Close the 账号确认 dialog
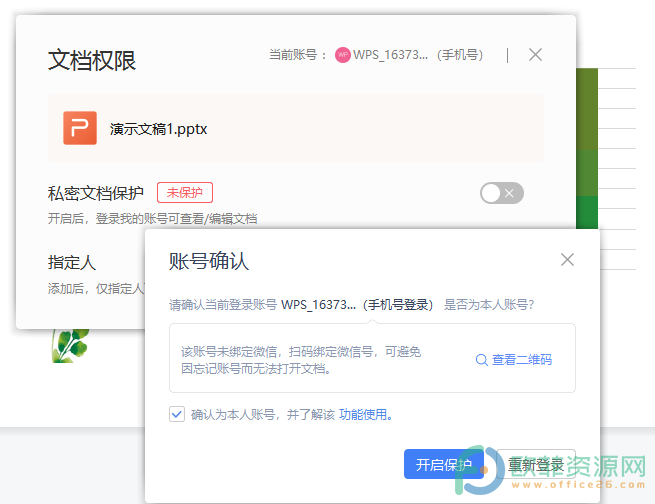The height and width of the screenshot is (504, 655). click(x=567, y=259)
